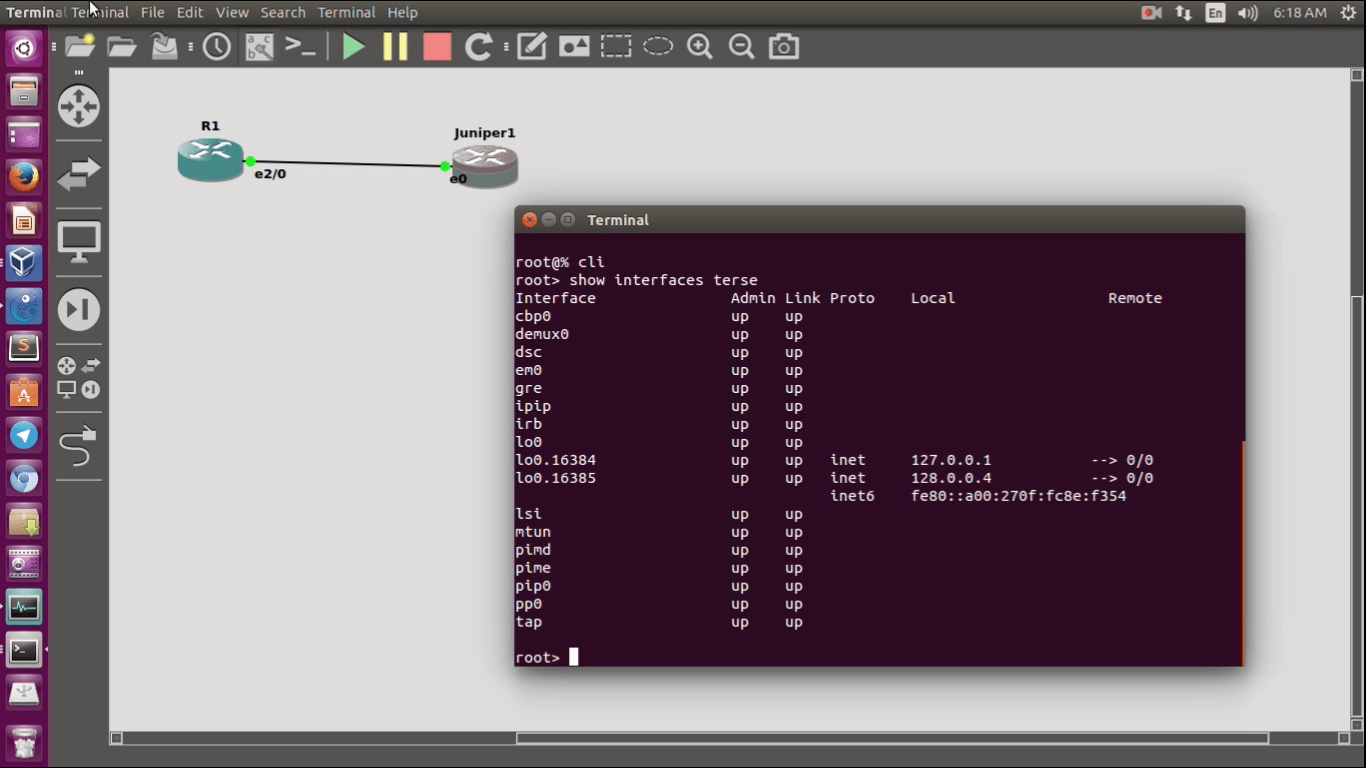The image size is (1366, 768).
Task: Suspend all nodes with yellow pause button
Action: 395,47
